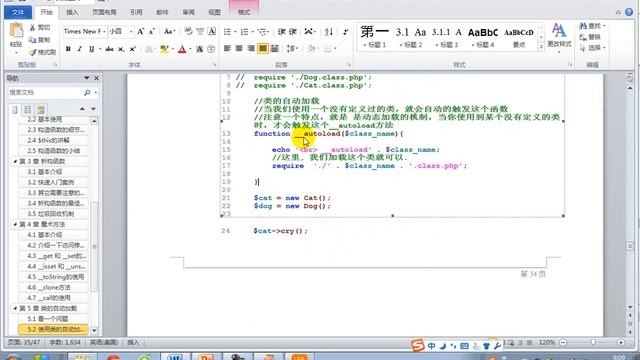Toggle Center paragraph alignment

(x=239, y=49)
